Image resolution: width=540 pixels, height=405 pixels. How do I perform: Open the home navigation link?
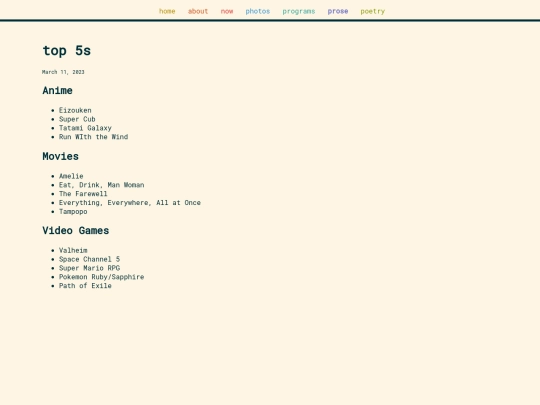(x=167, y=11)
